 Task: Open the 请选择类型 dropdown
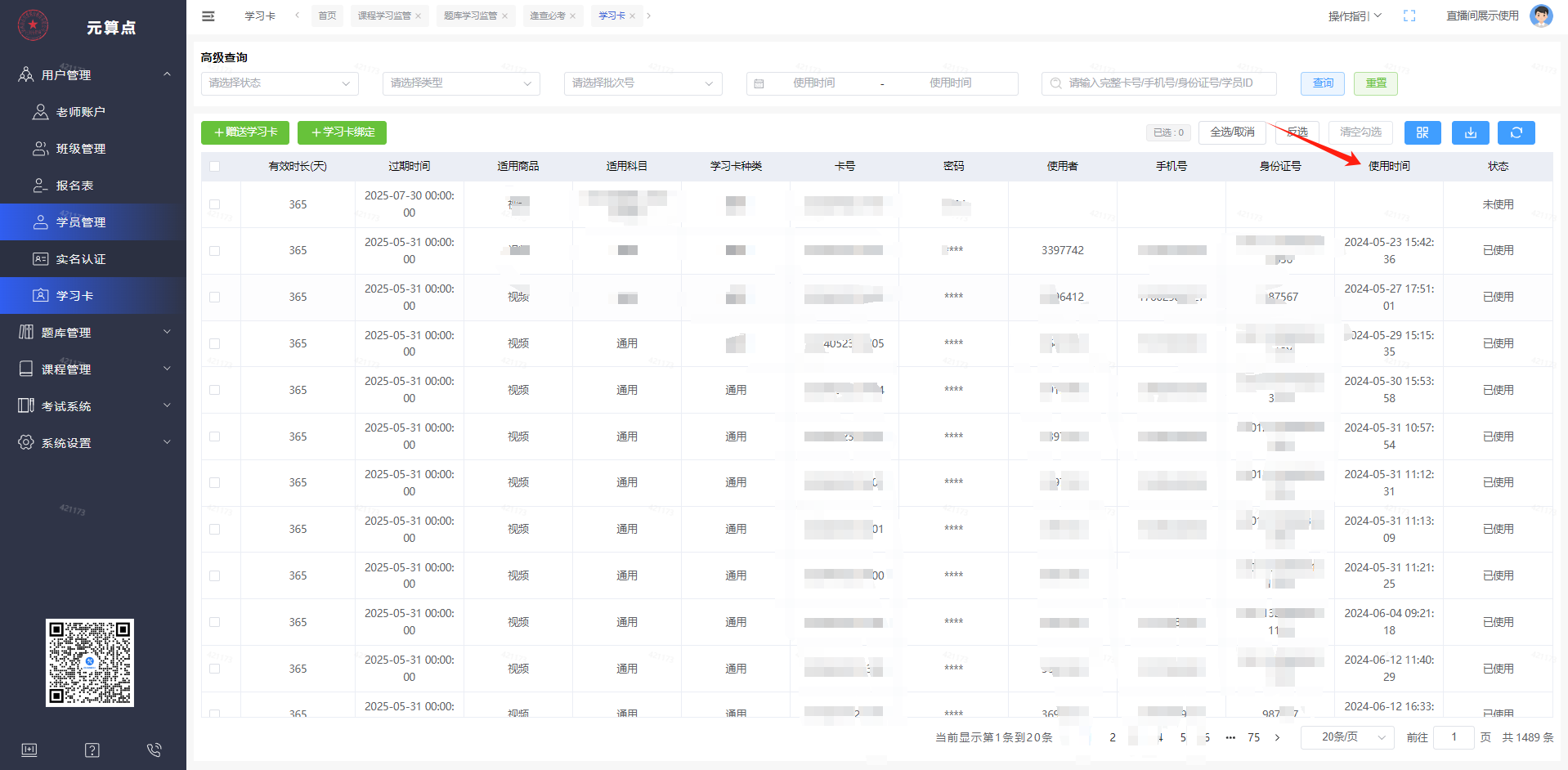461,83
